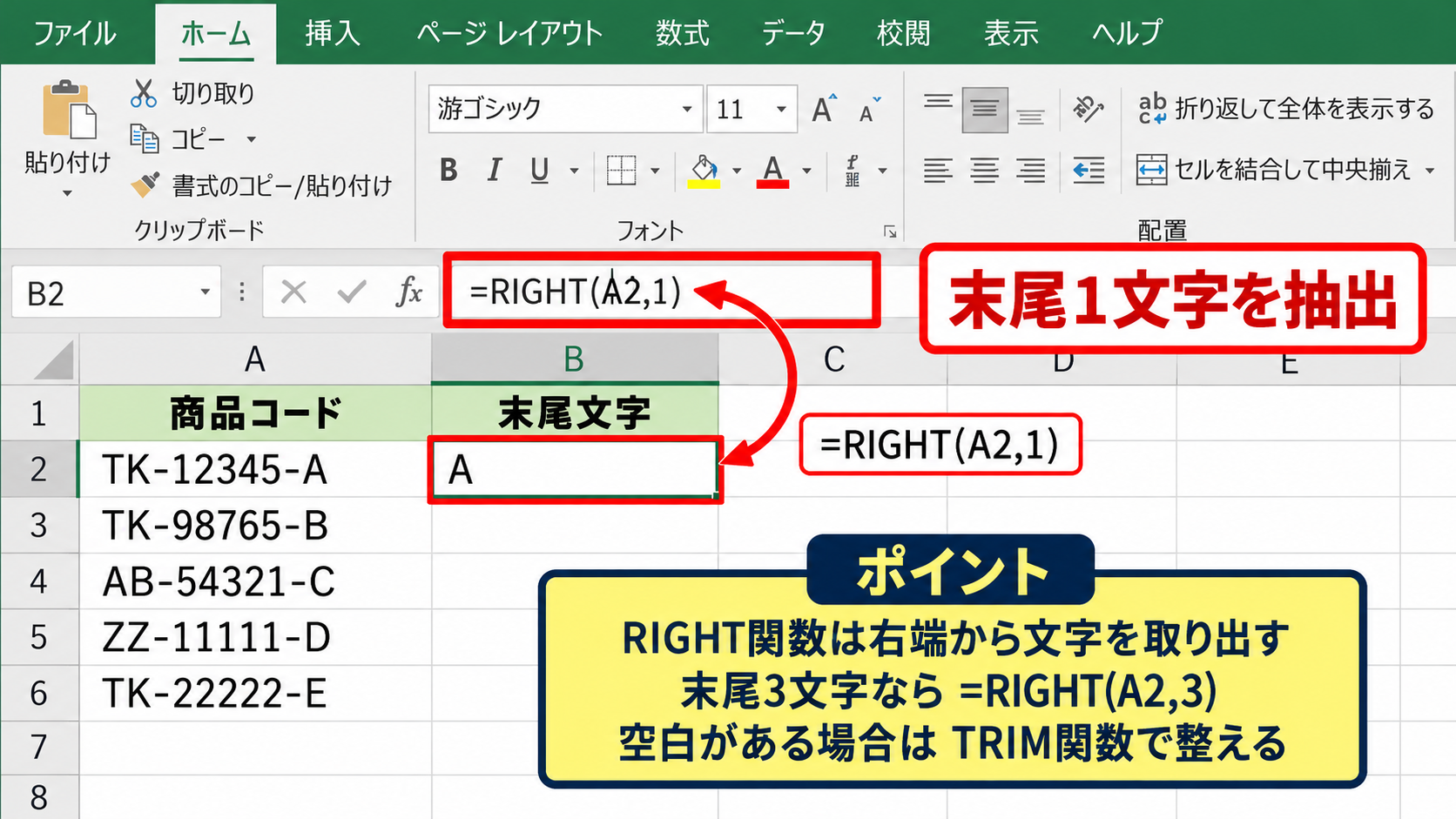Confirm formula entry with checkmark icon
Viewport: 1456px width, 819px height.
(x=352, y=292)
